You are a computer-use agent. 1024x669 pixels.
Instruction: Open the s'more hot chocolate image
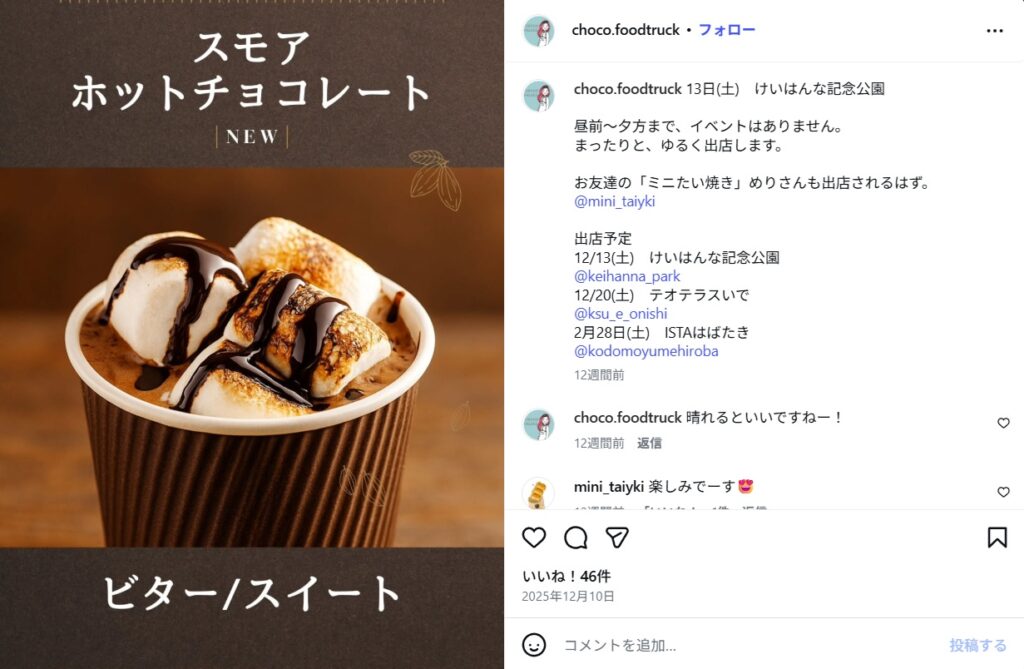point(252,334)
